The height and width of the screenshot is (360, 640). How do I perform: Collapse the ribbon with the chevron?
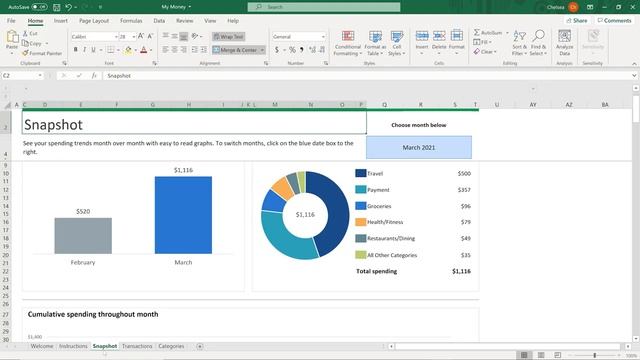[634, 64]
